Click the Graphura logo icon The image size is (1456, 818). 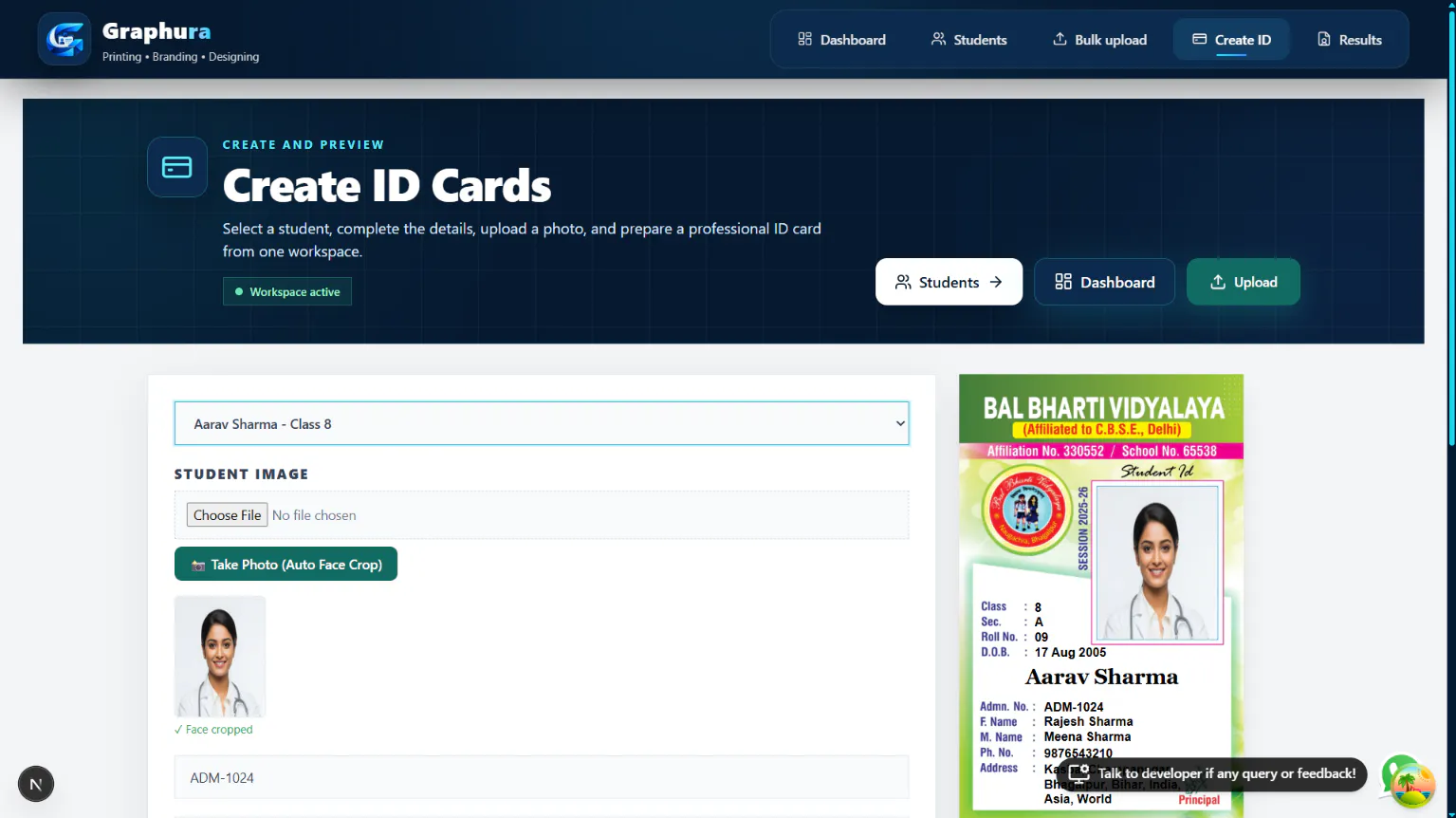tap(65, 39)
